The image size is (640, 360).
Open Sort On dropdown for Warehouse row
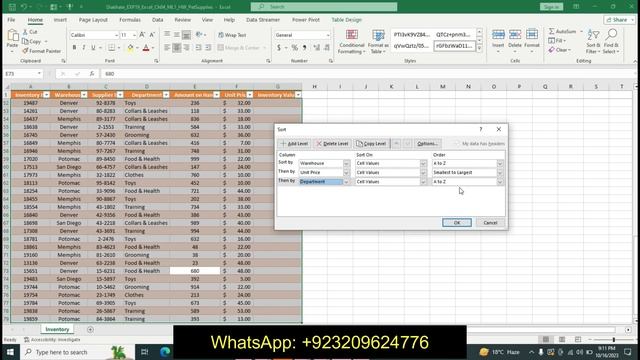(x=423, y=163)
